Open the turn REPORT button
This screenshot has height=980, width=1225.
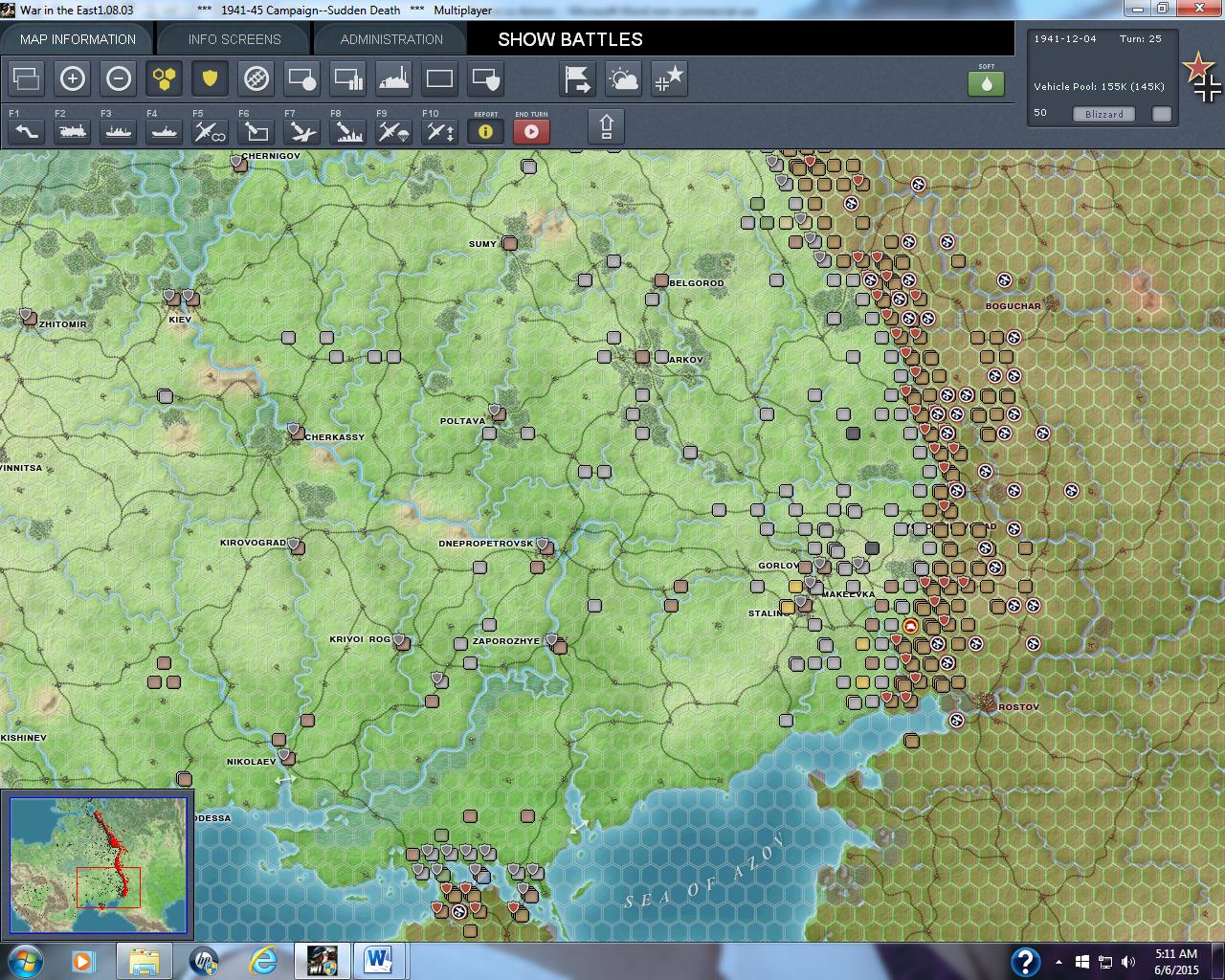(485, 131)
